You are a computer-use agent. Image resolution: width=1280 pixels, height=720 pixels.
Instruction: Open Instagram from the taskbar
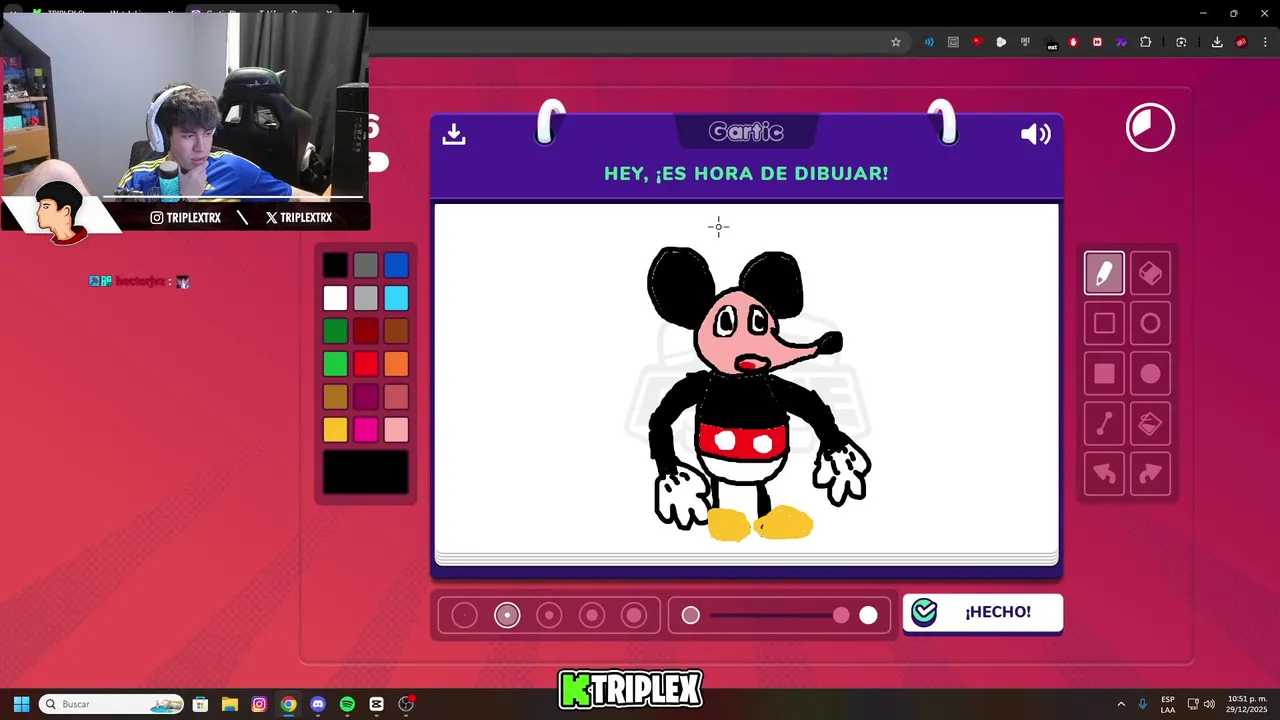click(259, 704)
